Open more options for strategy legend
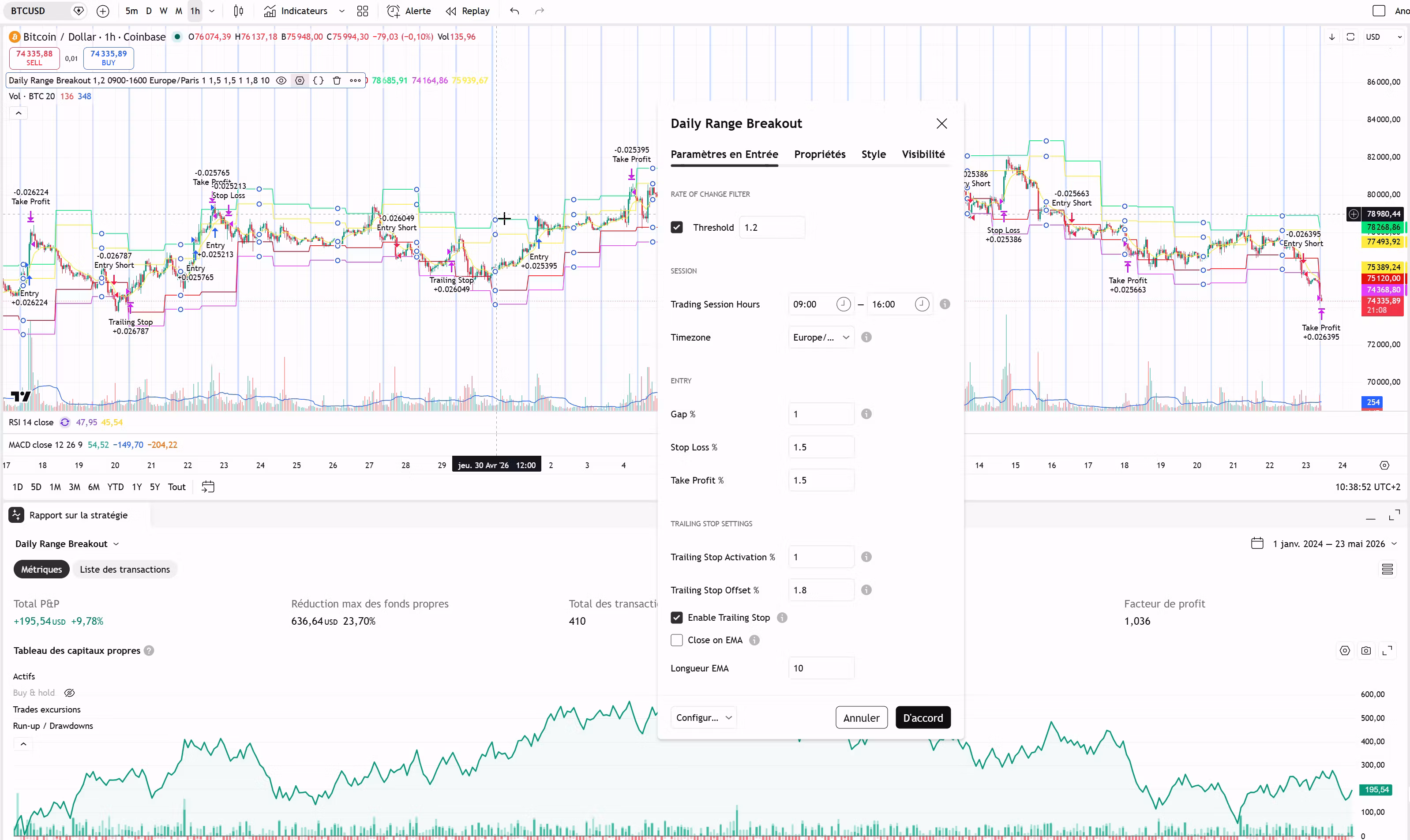Image resolution: width=1410 pixels, height=840 pixels. 356,80
